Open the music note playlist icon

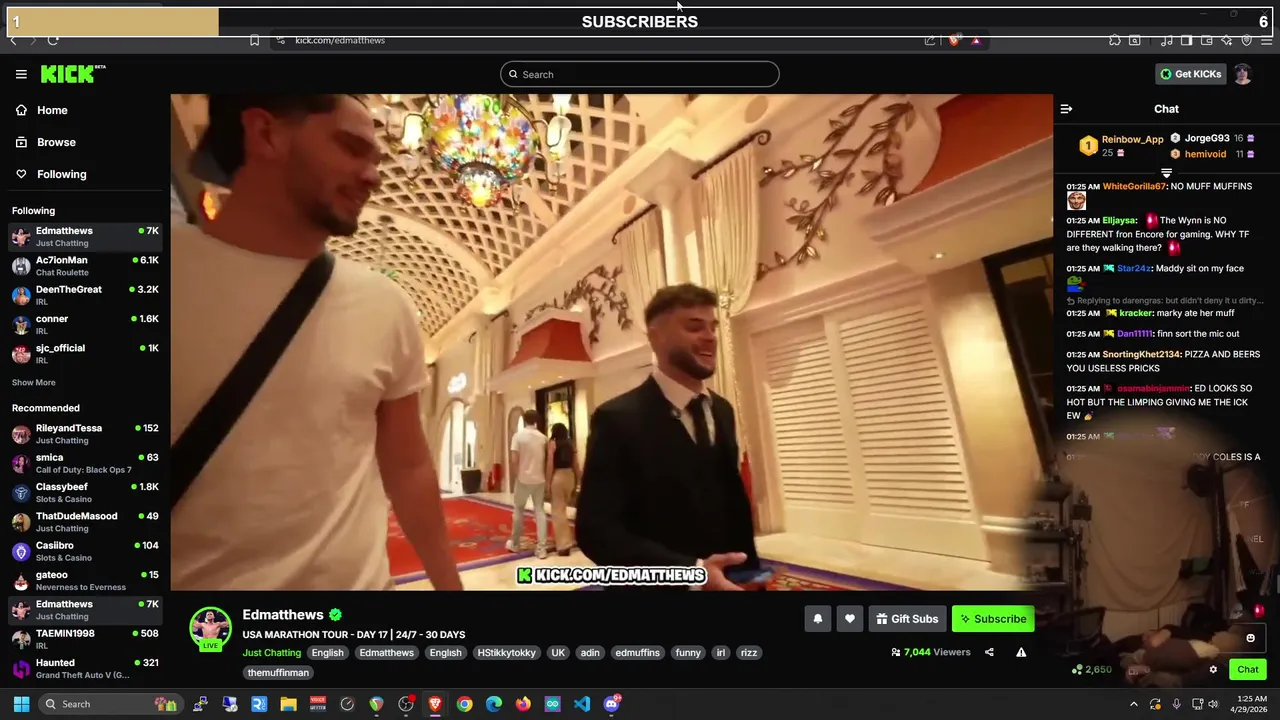[1166, 40]
